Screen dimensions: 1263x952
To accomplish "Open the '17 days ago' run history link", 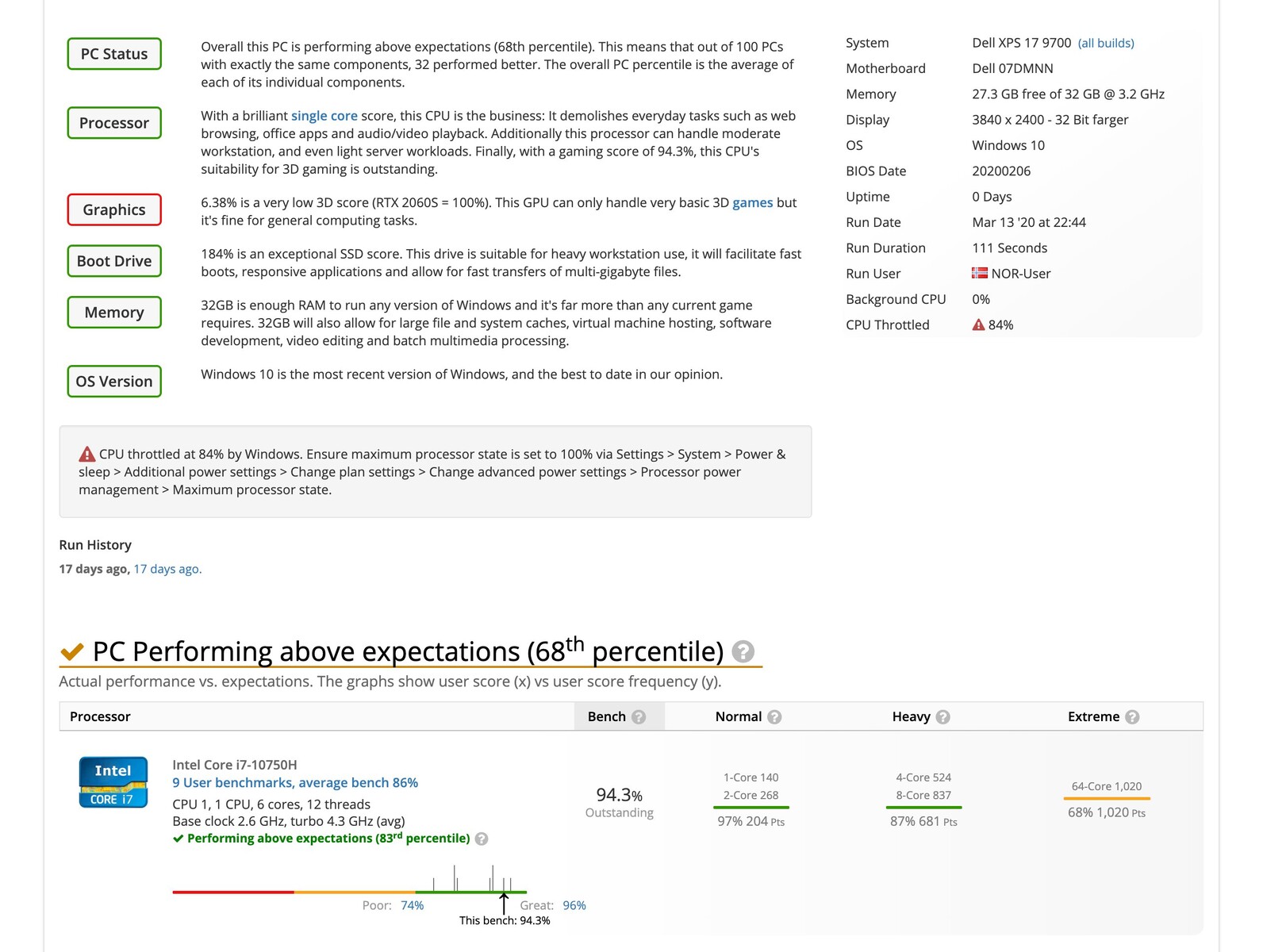I will click(167, 569).
